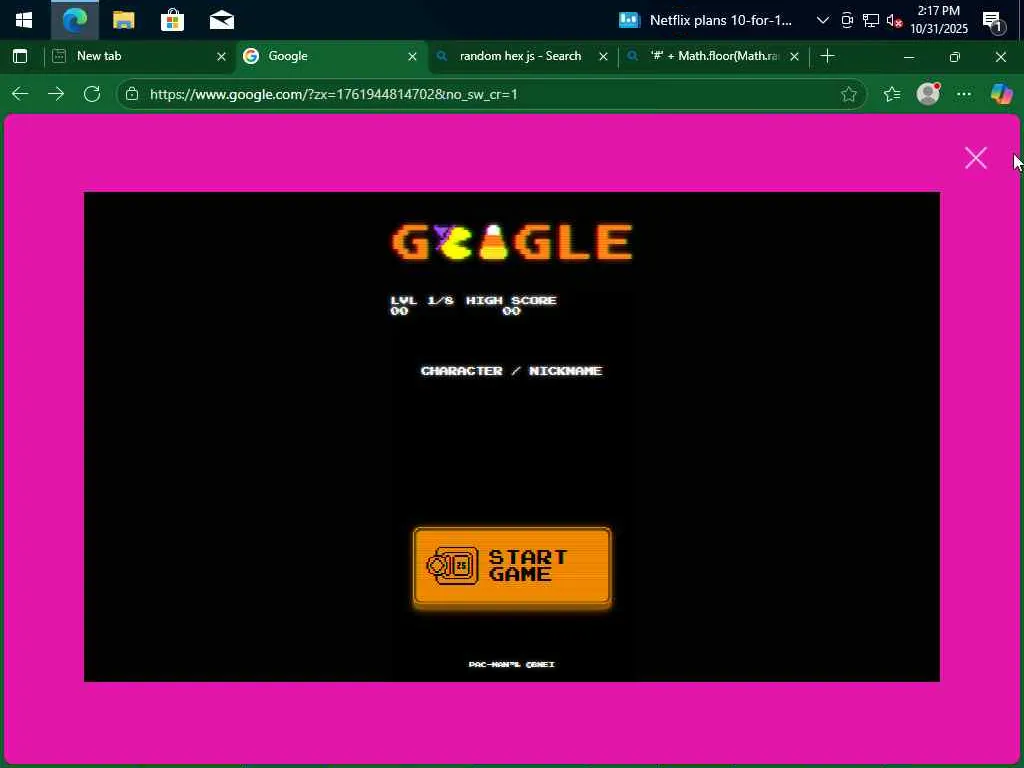Open the Mail app on the taskbar

pyautogui.click(x=221, y=20)
